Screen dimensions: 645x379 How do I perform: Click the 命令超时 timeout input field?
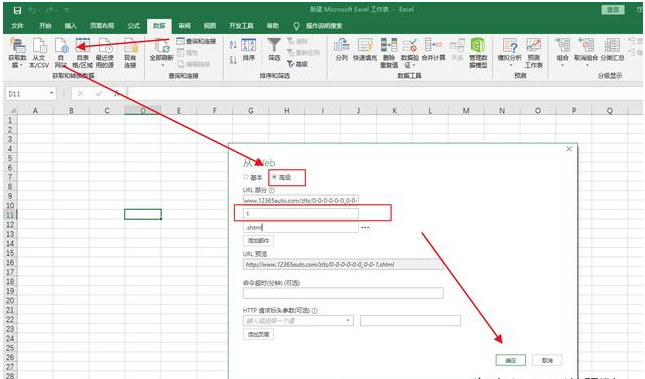[x=343, y=293]
